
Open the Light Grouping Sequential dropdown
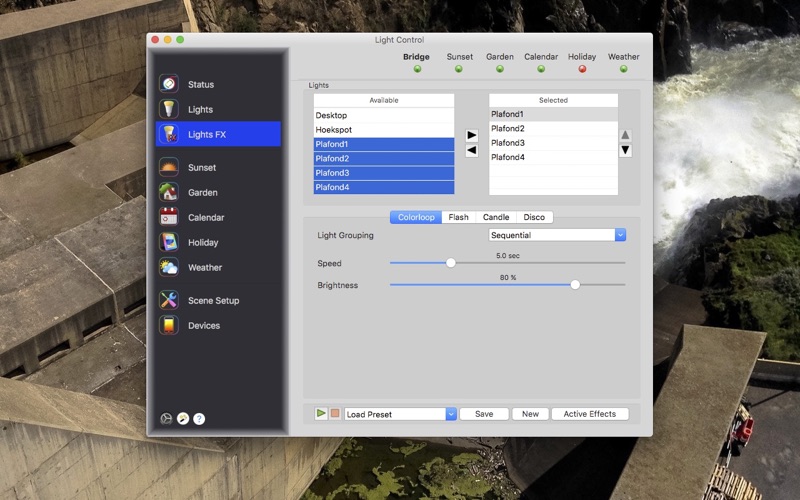[x=557, y=235]
